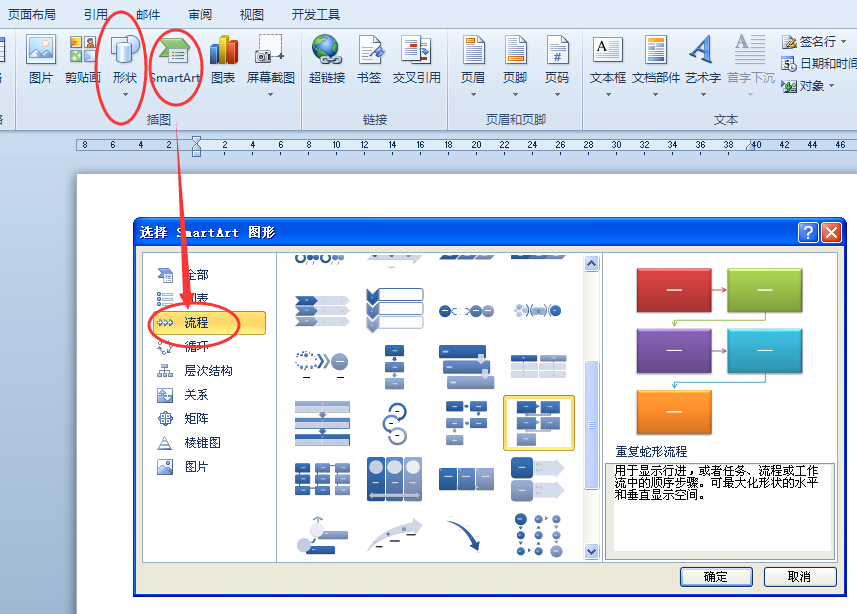Insert Date and Time (日期和时间)
The image size is (857, 614).
pyautogui.click(x=819, y=63)
